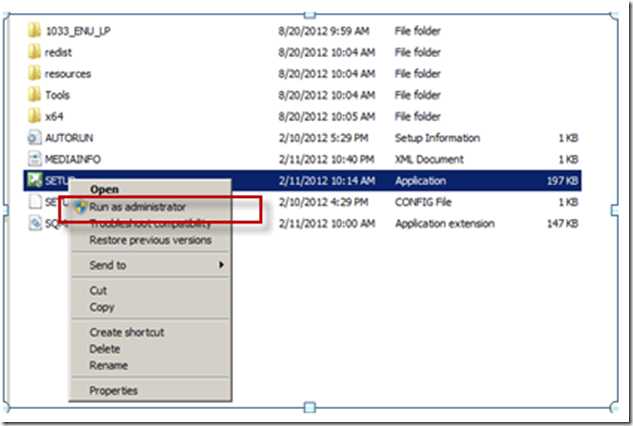The image size is (633, 426).
Task: Select the Tools folder icon
Action: [x=34, y=94]
